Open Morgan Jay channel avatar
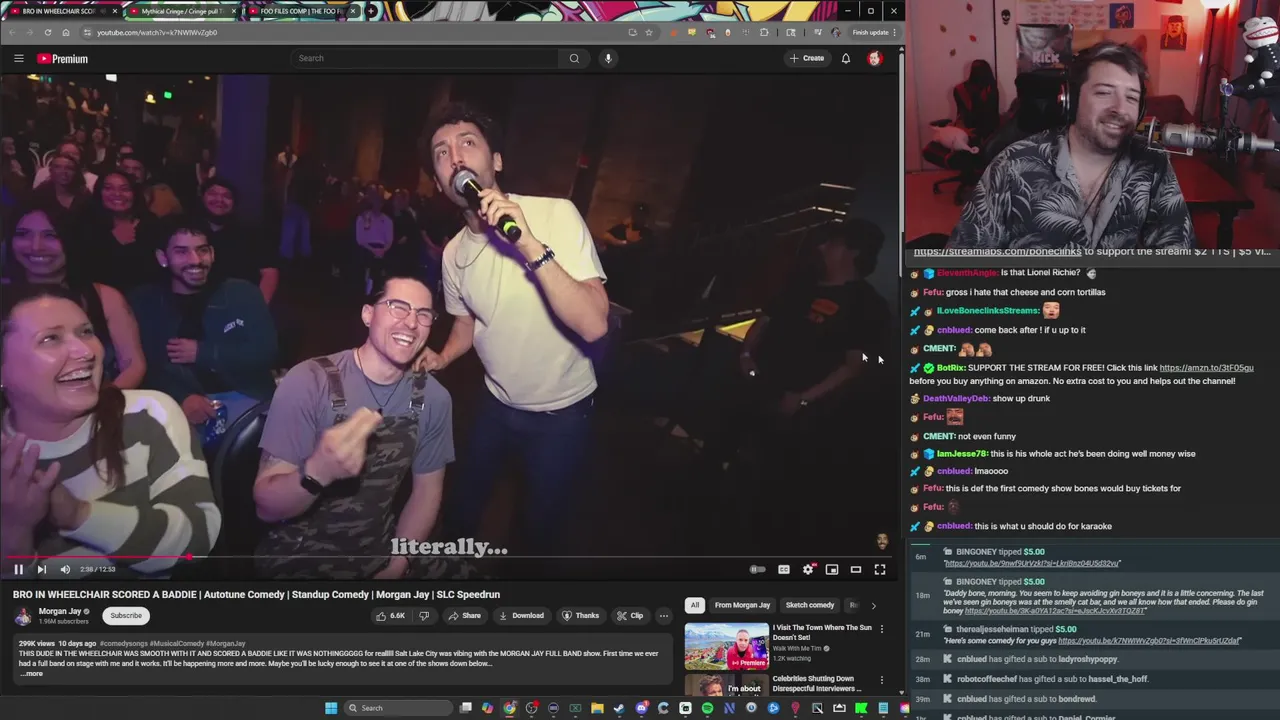This screenshot has height=720, width=1280. (23, 616)
